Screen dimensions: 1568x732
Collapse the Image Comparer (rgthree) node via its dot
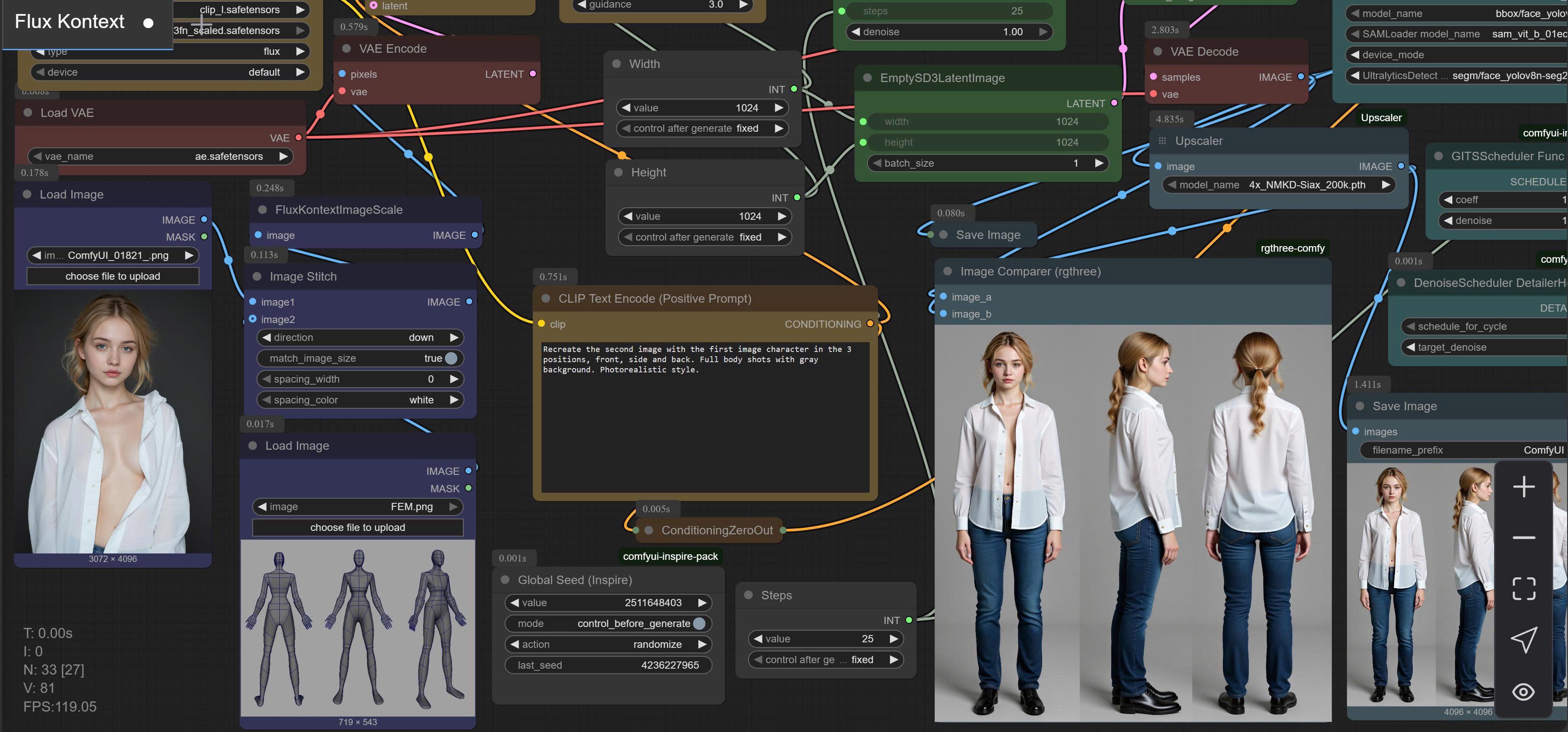point(947,272)
